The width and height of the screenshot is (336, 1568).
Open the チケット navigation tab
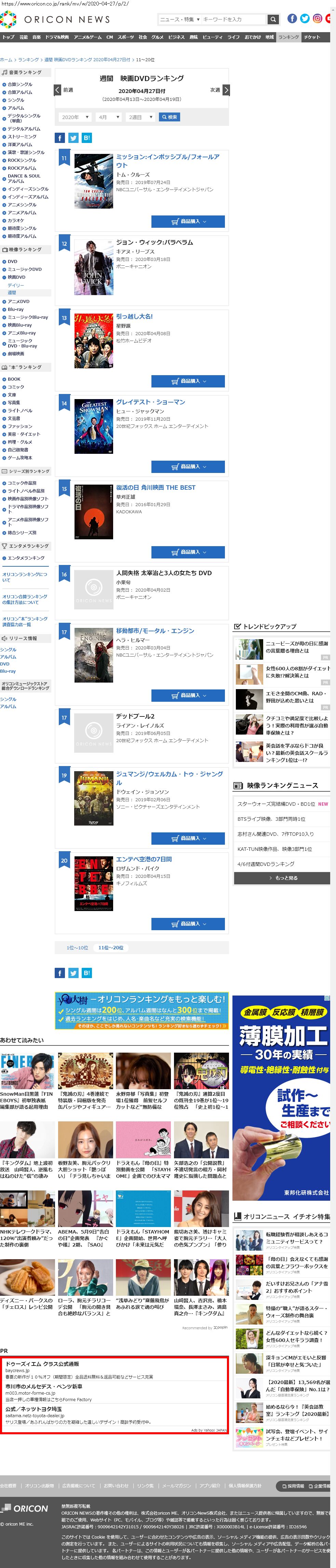(x=312, y=37)
